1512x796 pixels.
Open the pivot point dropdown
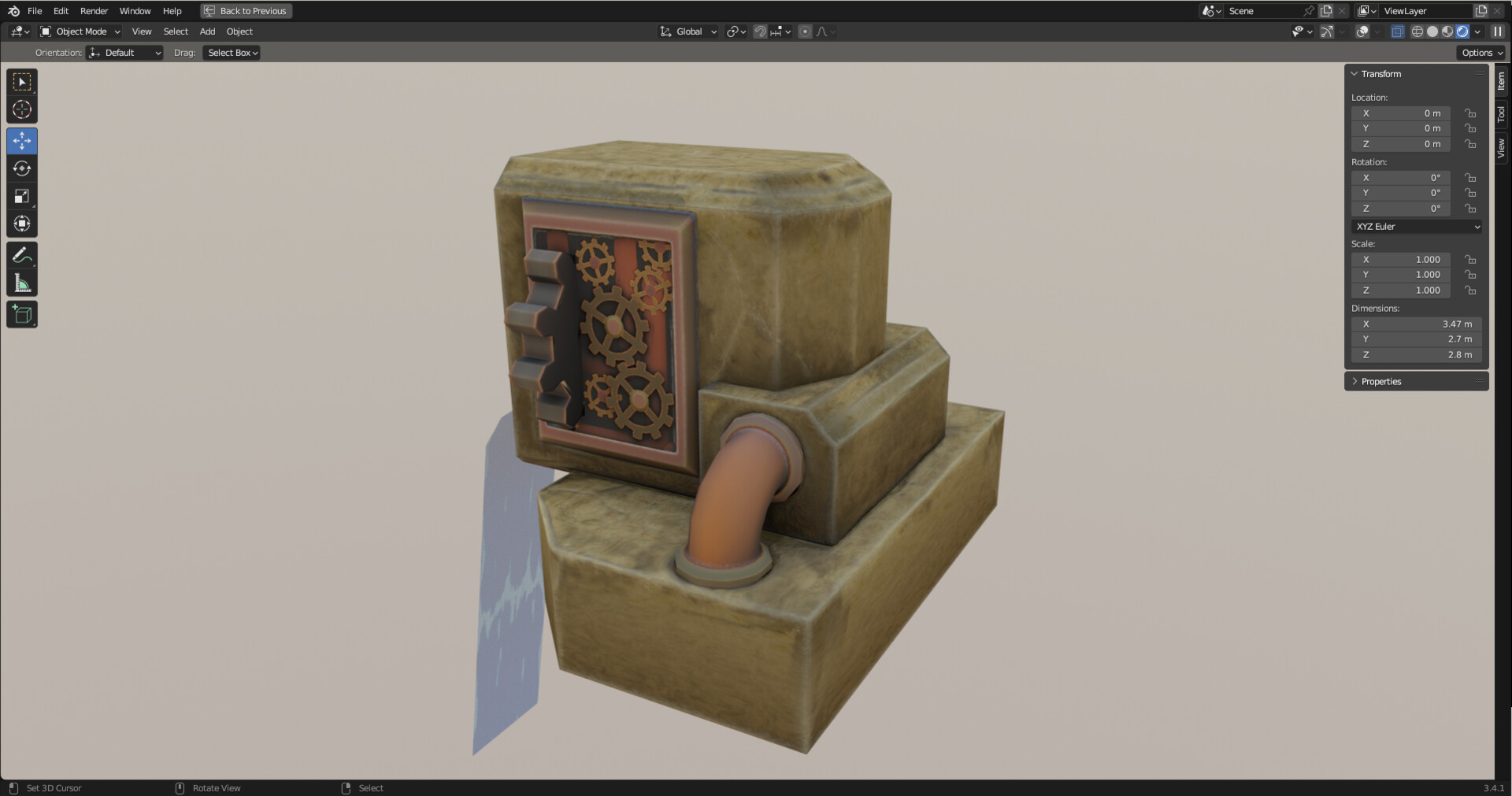(736, 31)
